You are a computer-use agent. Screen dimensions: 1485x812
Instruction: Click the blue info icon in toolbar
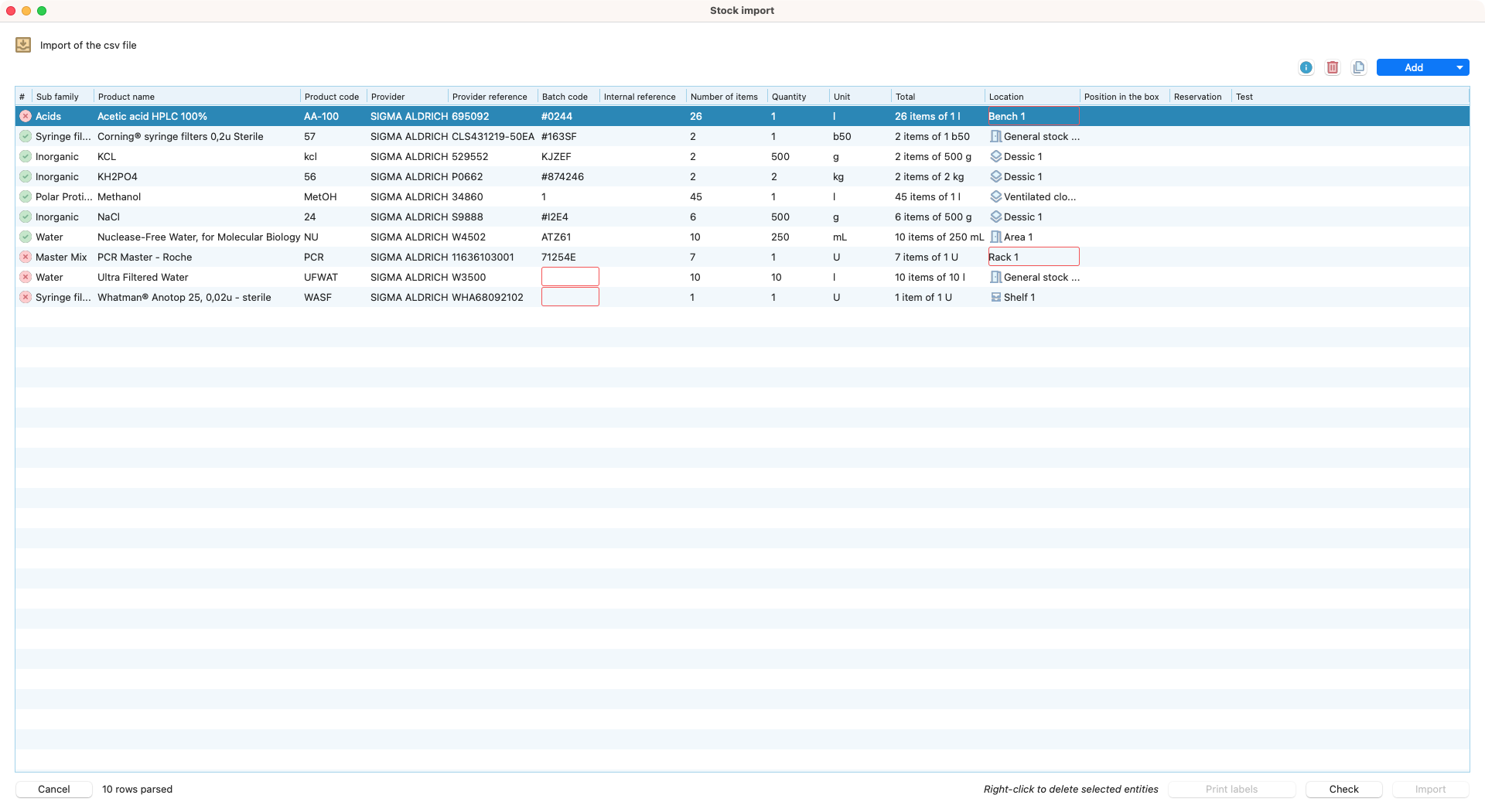click(x=1306, y=67)
